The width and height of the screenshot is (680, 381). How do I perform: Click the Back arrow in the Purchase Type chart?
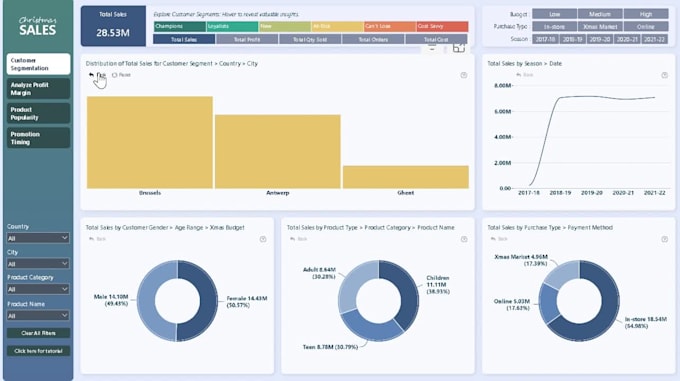pos(493,239)
